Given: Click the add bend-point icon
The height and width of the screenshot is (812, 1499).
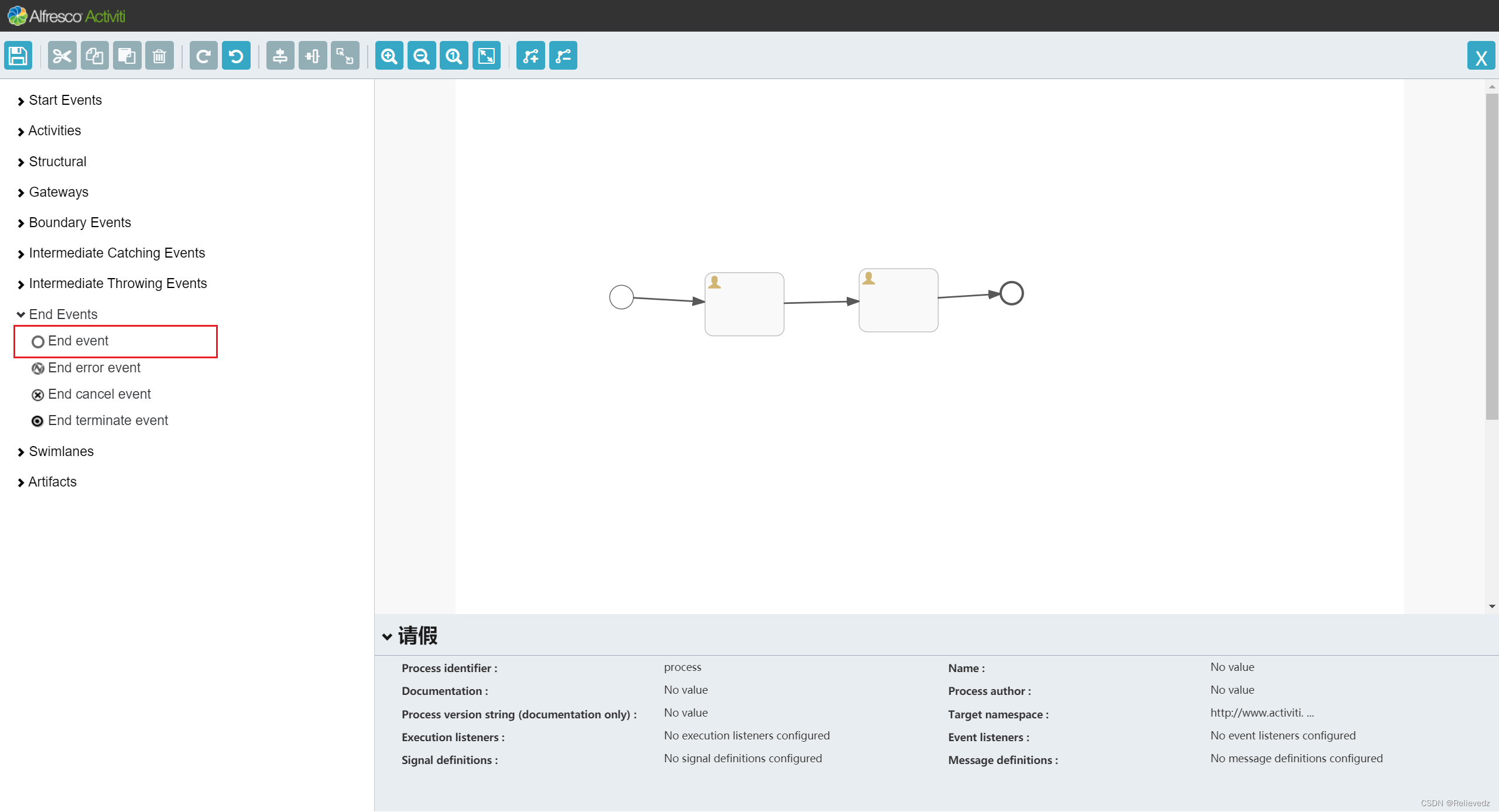Looking at the screenshot, I should pos(531,56).
